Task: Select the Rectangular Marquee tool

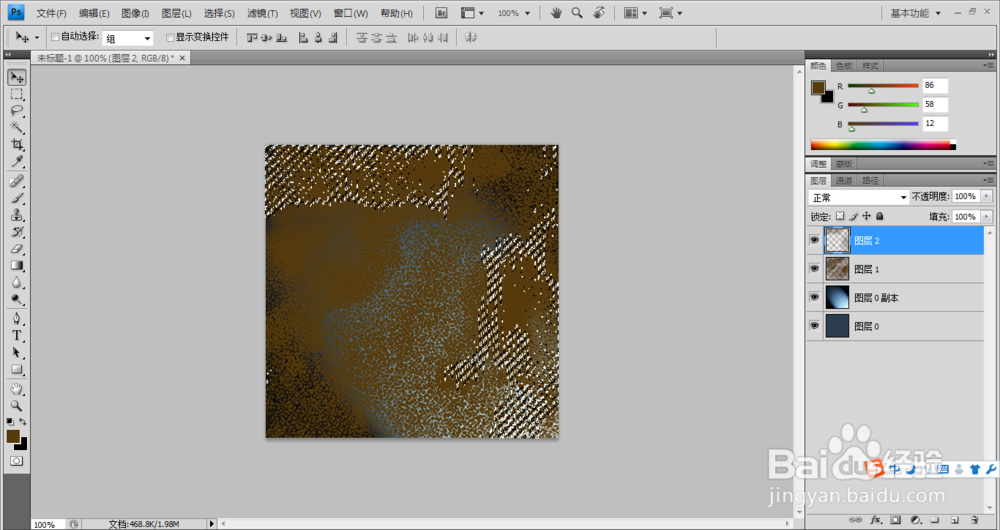Action: (17, 94)
